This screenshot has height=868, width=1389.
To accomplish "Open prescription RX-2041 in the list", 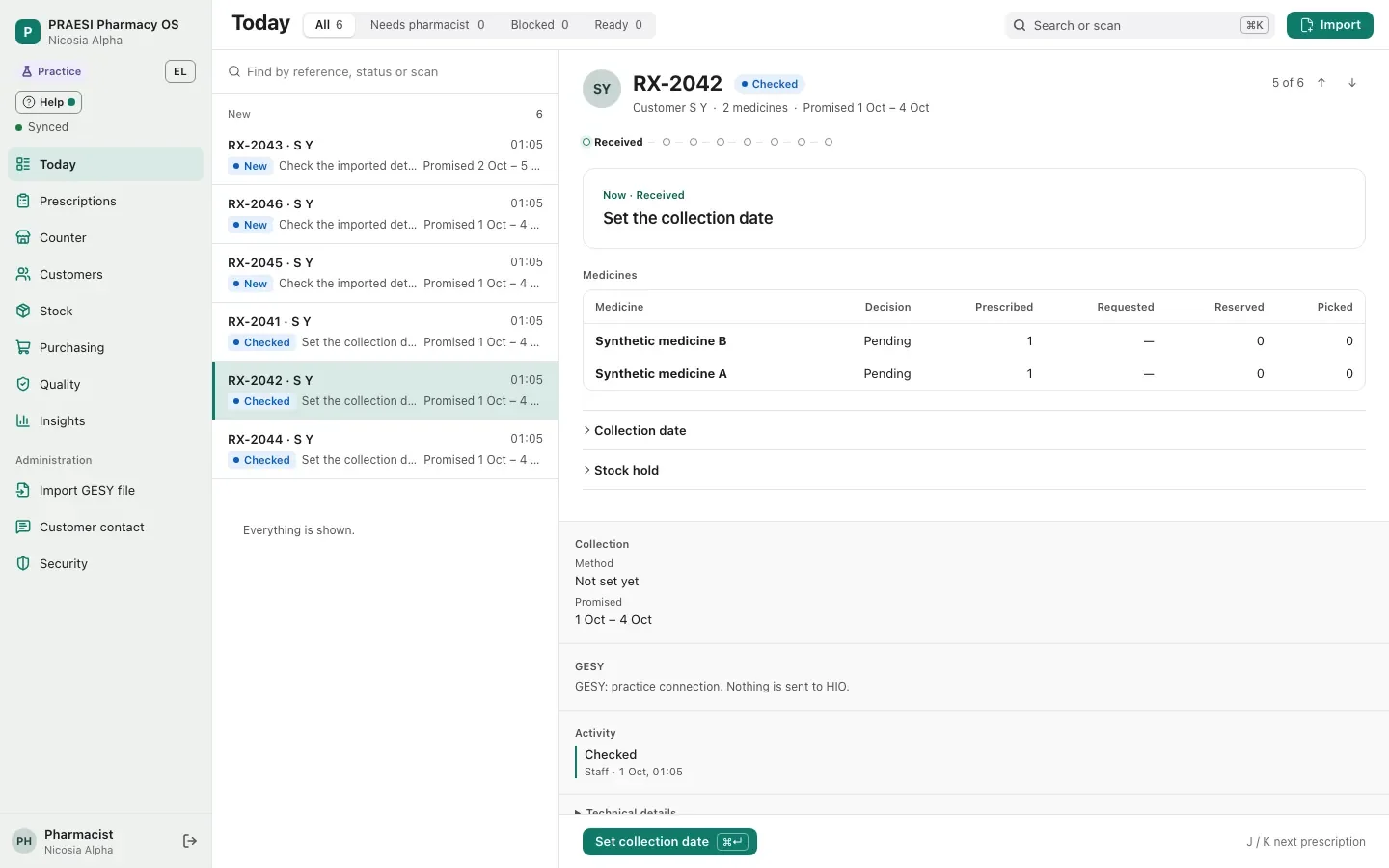I will pos(386,332).
